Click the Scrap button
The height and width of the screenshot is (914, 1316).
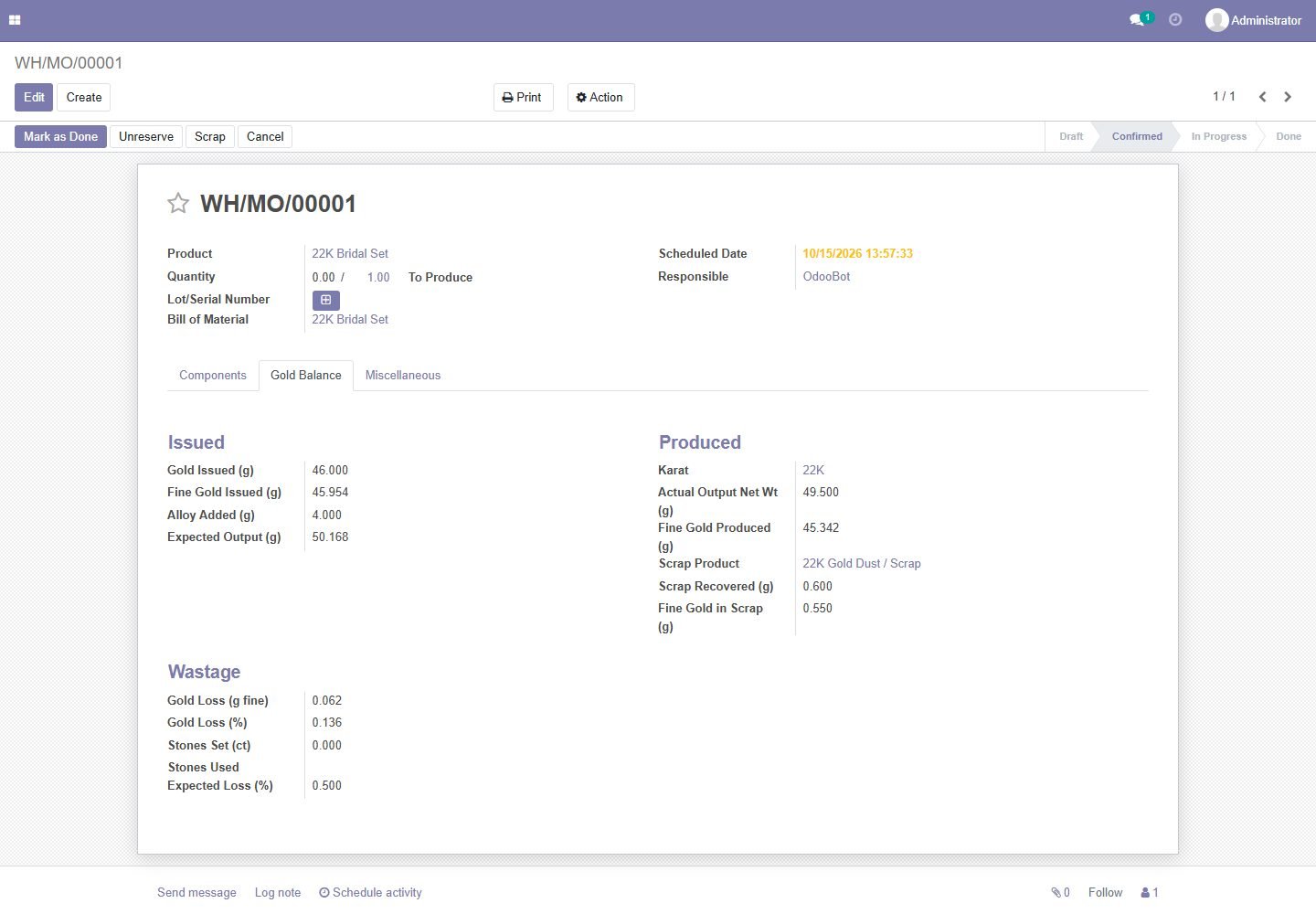[210, 137]
